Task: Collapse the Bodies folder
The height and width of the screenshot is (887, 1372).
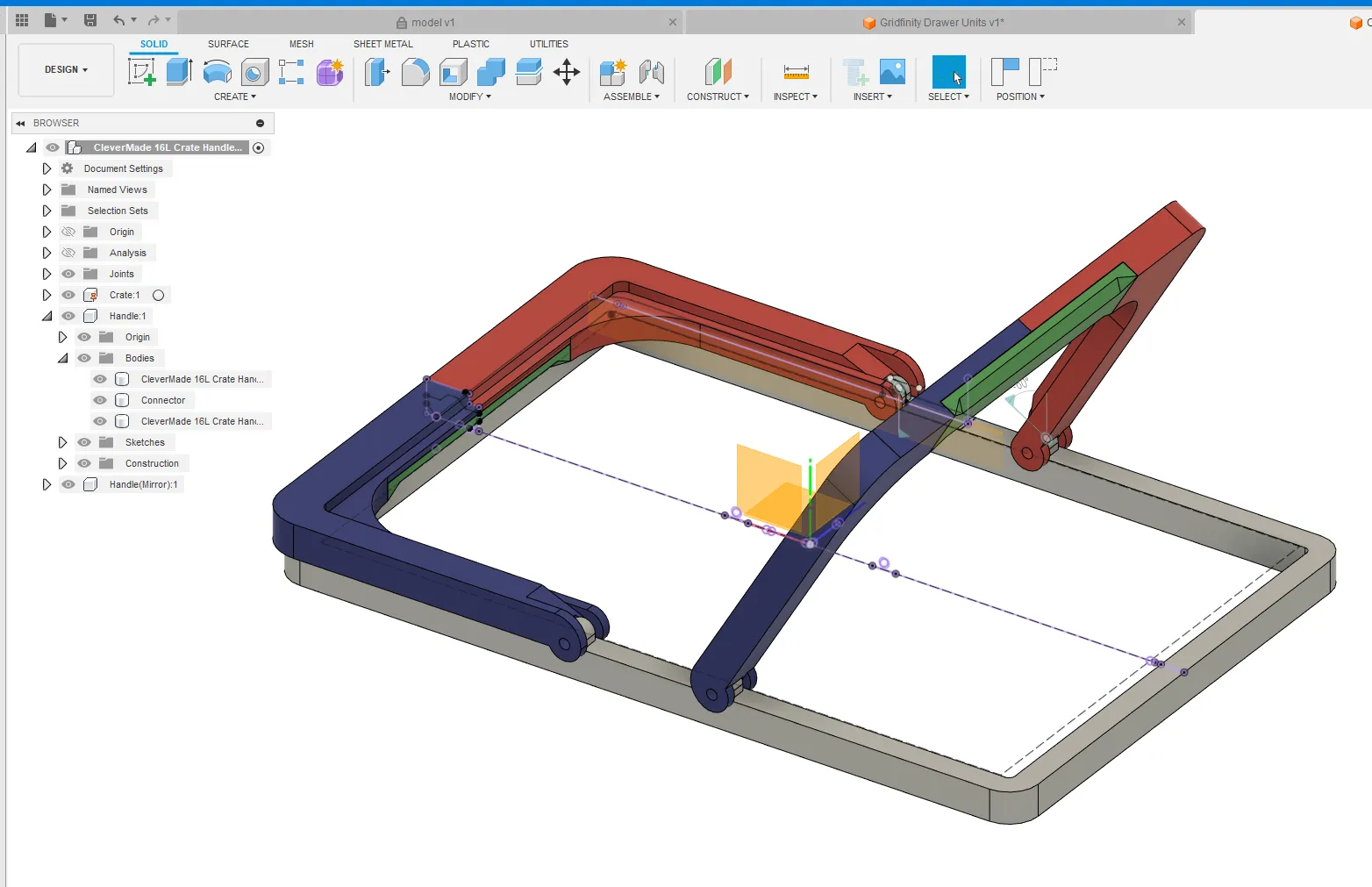Action: (x=62, y=358)
